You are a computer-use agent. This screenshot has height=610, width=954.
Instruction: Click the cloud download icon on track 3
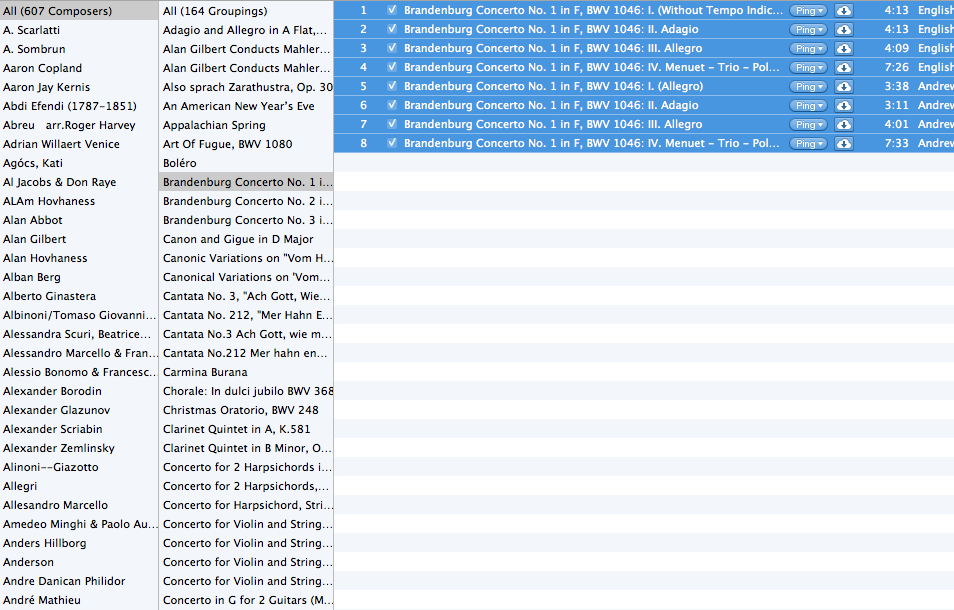pos(843,48)
